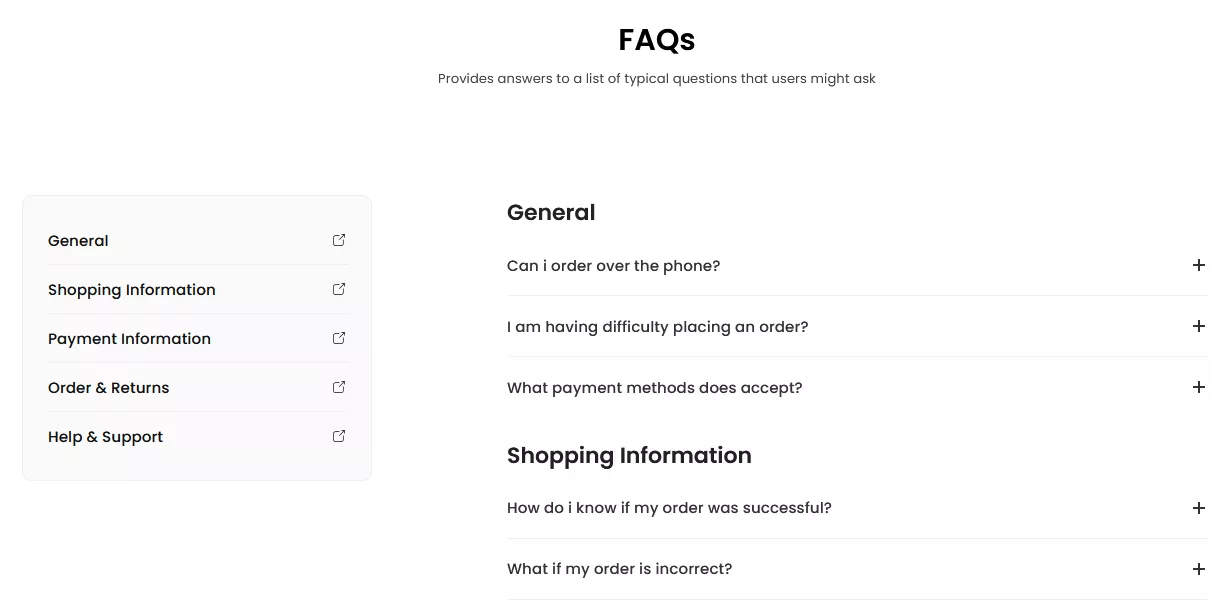Viewport: 1230px width, 600px height.
Task: Click the FAQs page title
Action: coord(657,40)
